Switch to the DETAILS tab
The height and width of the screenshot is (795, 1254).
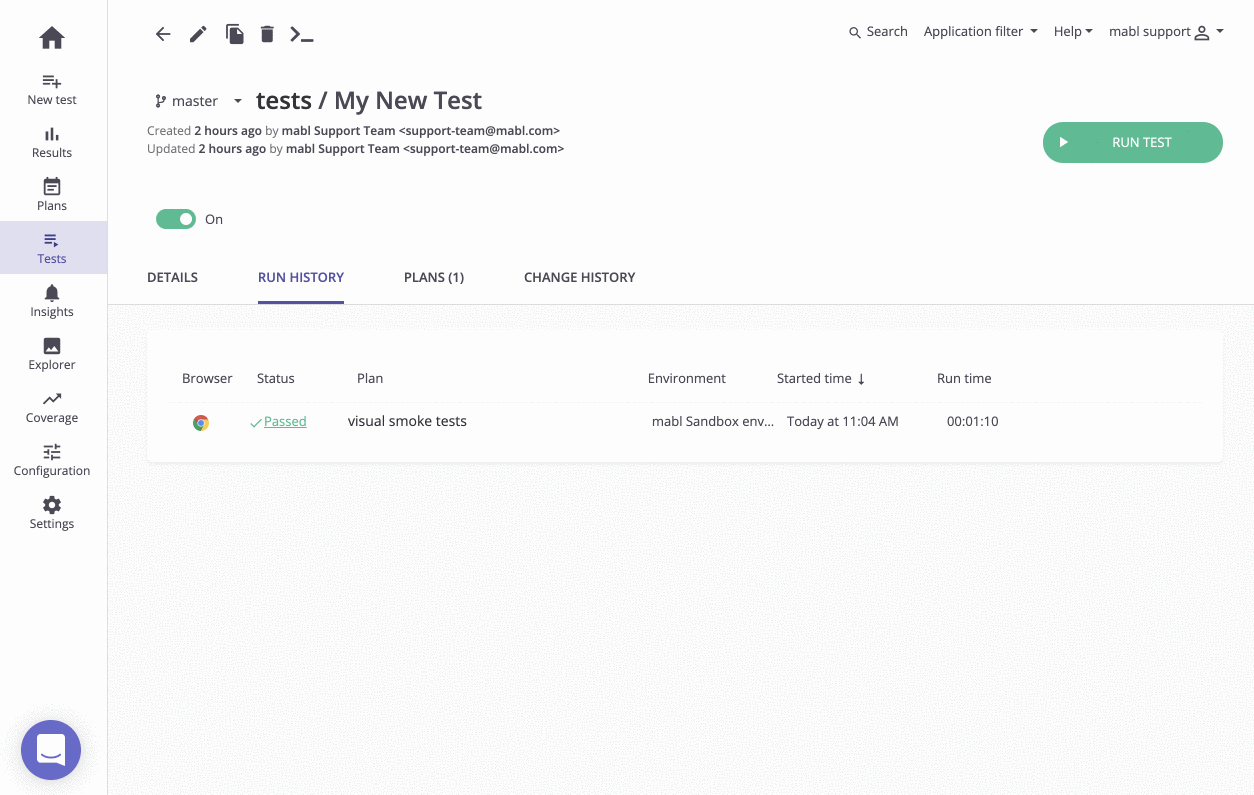(172, 277)
